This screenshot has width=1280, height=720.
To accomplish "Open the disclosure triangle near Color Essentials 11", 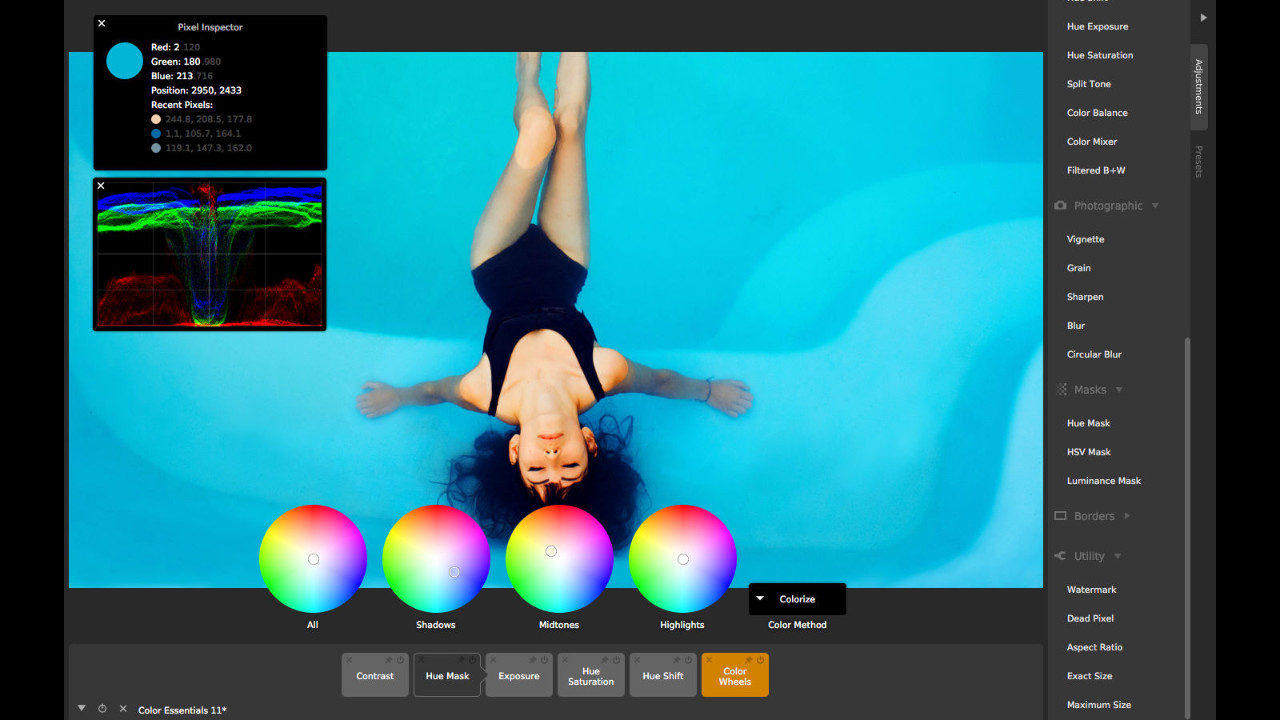I will click(x=82, y=708).
